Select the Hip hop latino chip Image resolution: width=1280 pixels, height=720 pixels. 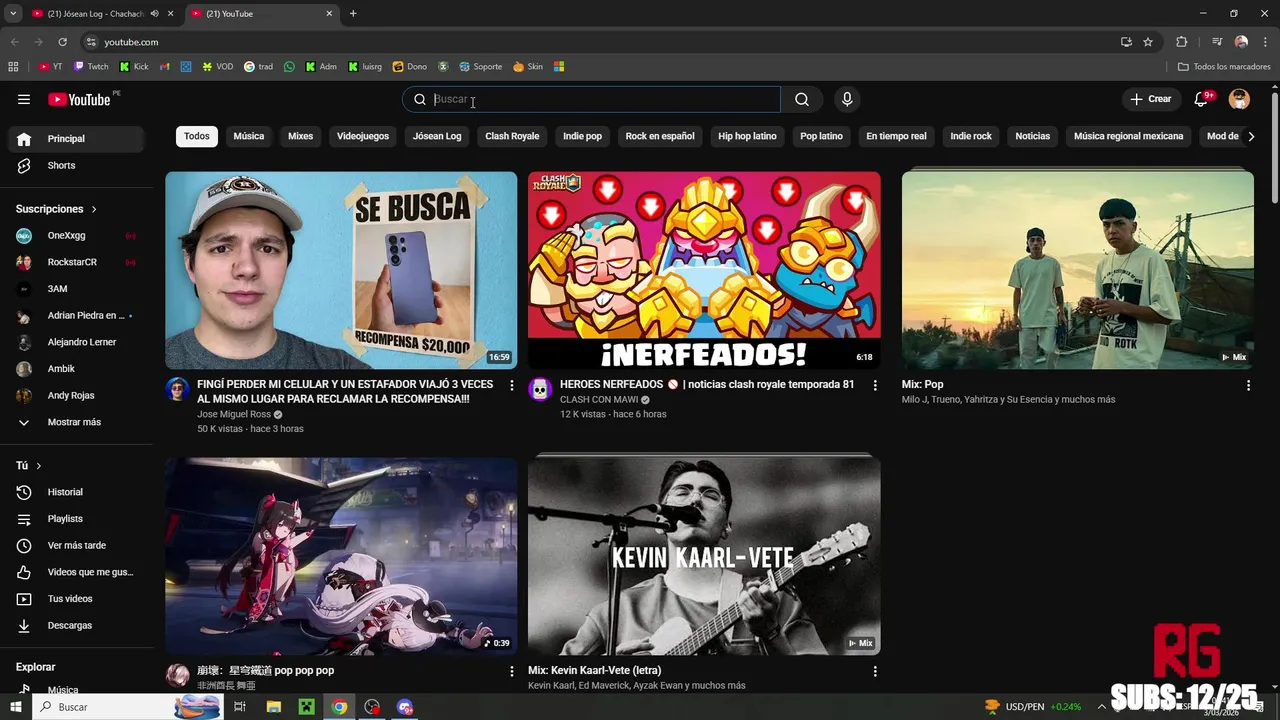[747, 136]
